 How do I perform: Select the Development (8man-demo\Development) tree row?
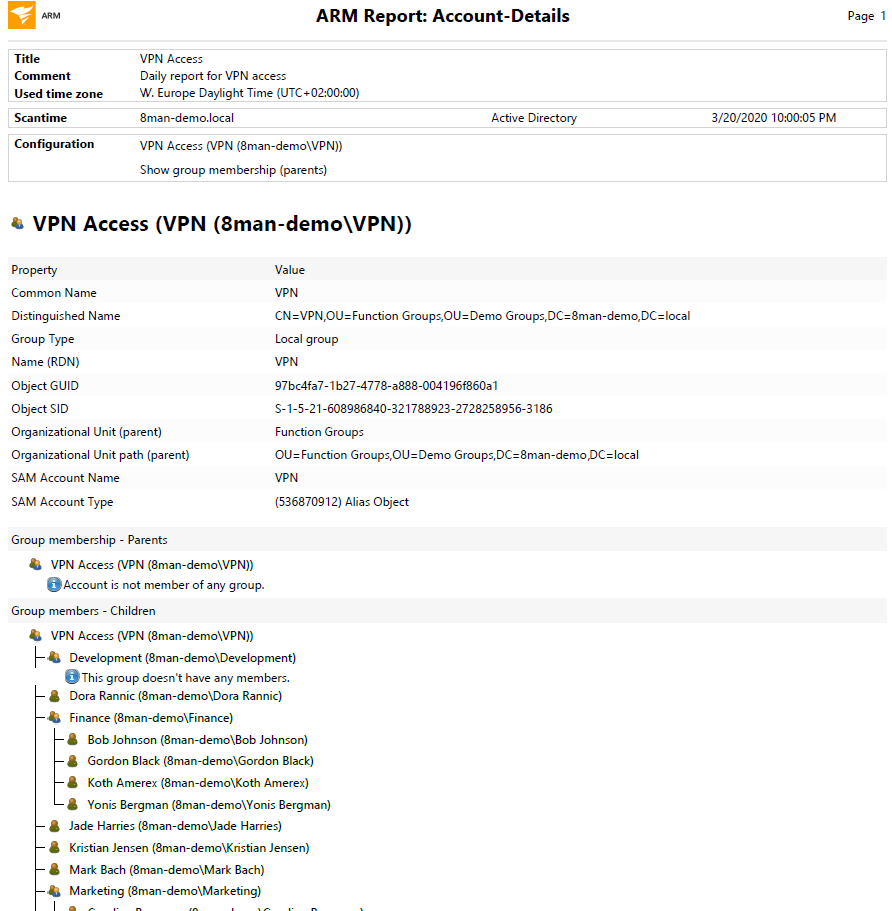point(182,658)
